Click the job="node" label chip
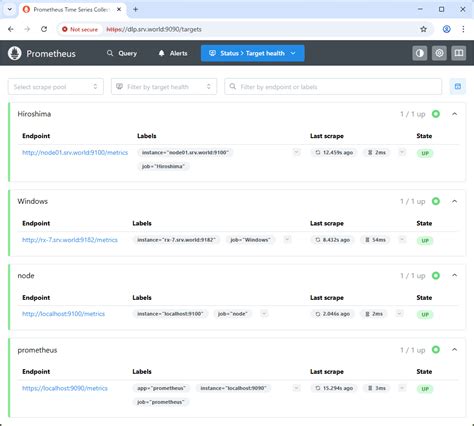Image resolution: width=474 pixels, height=426 pixels. tap(233, 314)
